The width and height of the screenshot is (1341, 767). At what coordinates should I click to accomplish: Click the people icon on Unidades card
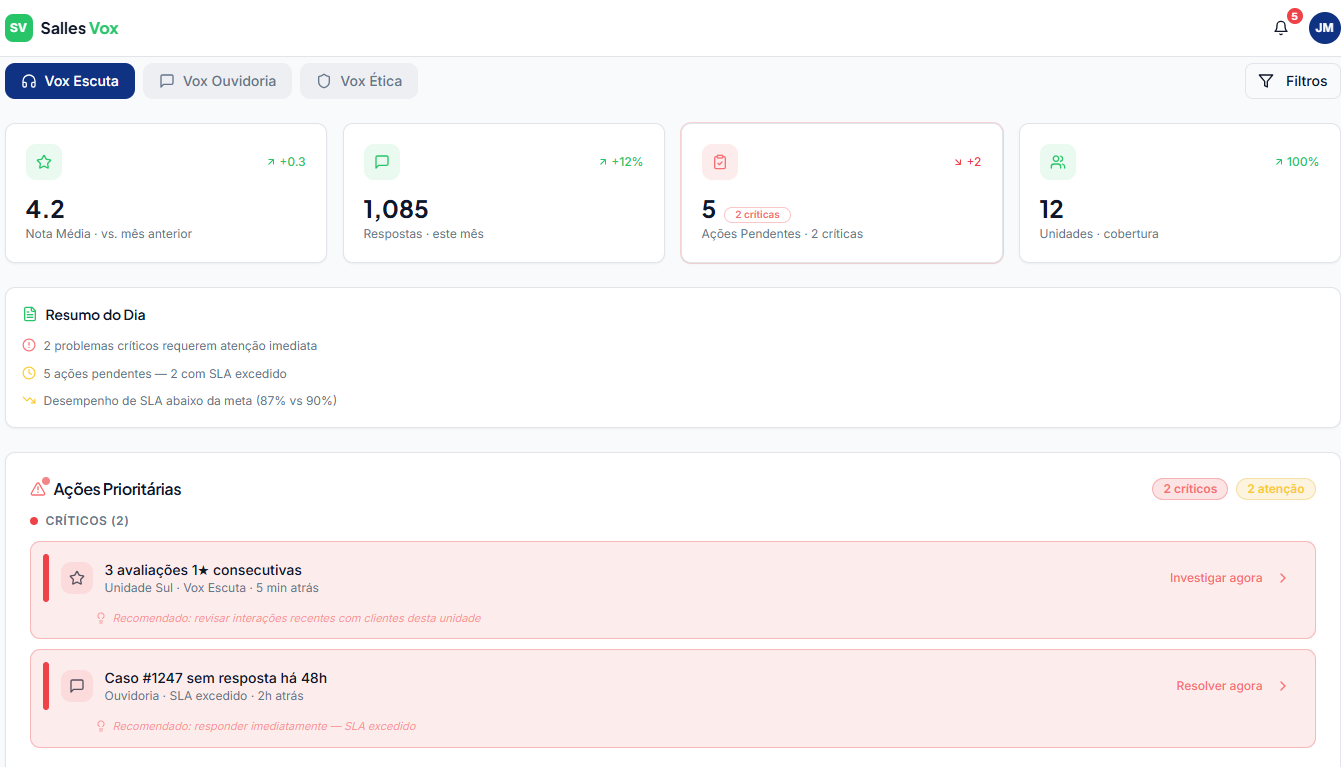point(1057,161)
